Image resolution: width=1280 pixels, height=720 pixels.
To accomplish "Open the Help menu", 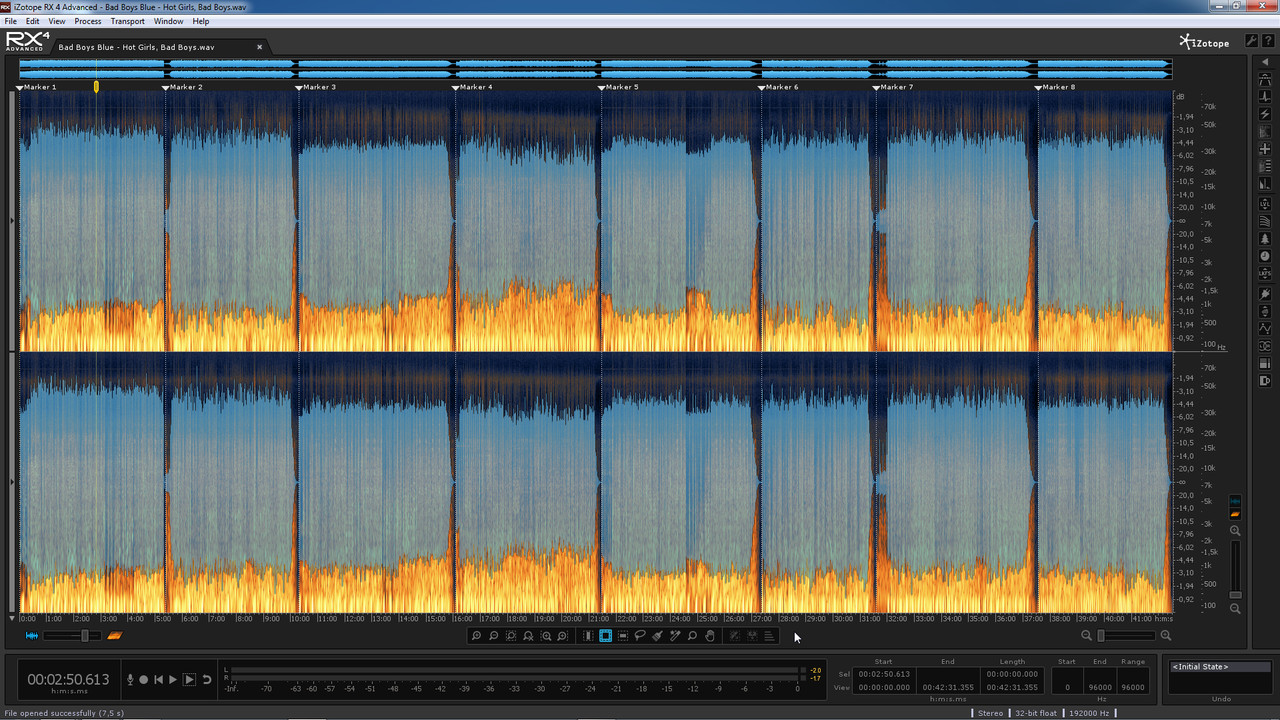I will pyautogui.click(x=201, y=21).
